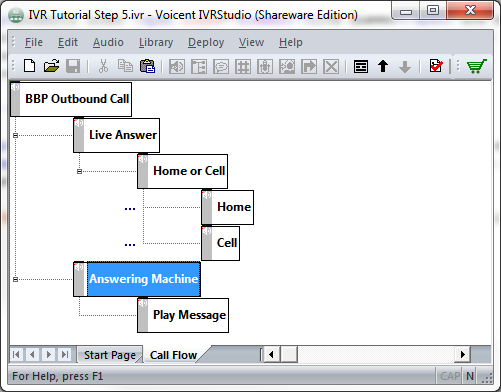Collapse the Live Answer branch
501x392 pixels.
tap(15, 135)
